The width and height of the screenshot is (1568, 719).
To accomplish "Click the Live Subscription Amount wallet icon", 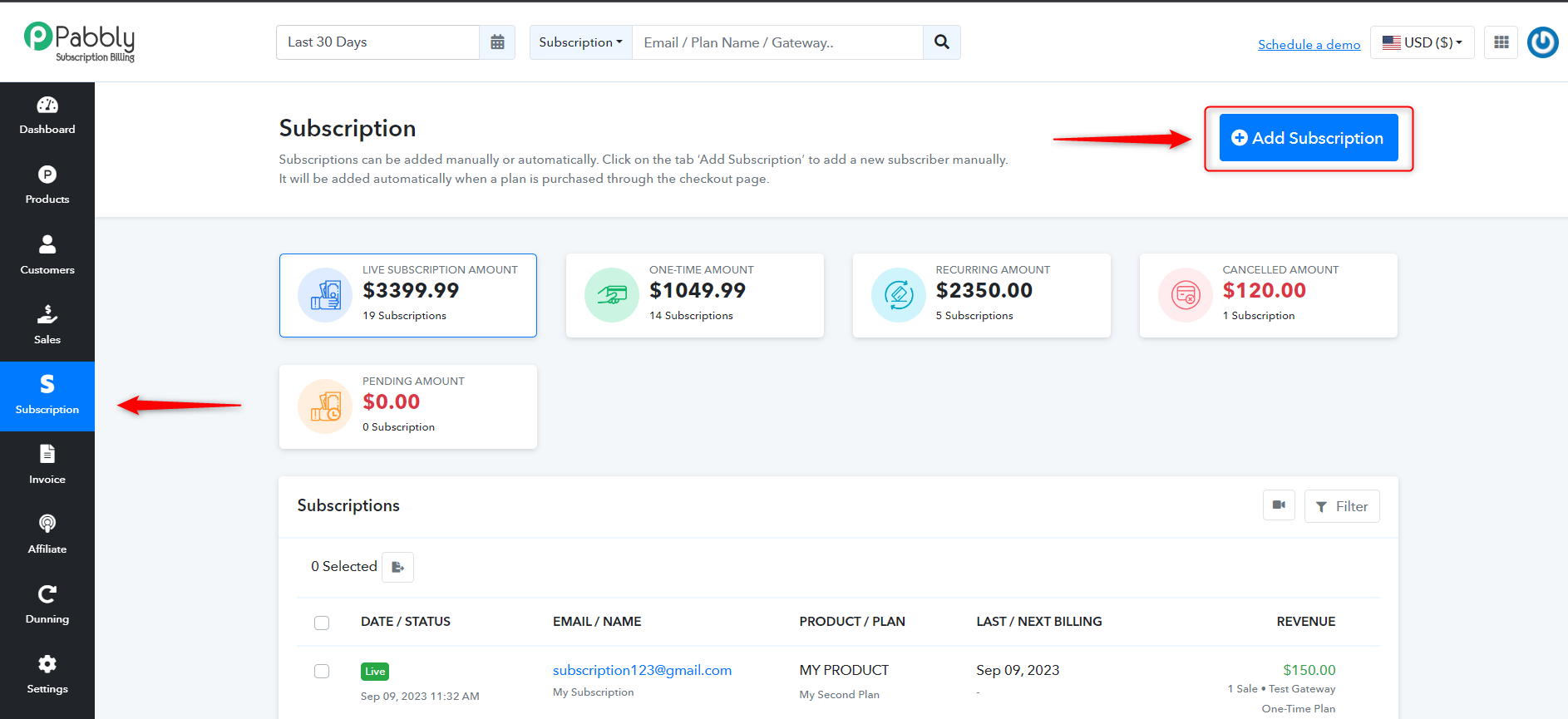I will pos(325,295).
